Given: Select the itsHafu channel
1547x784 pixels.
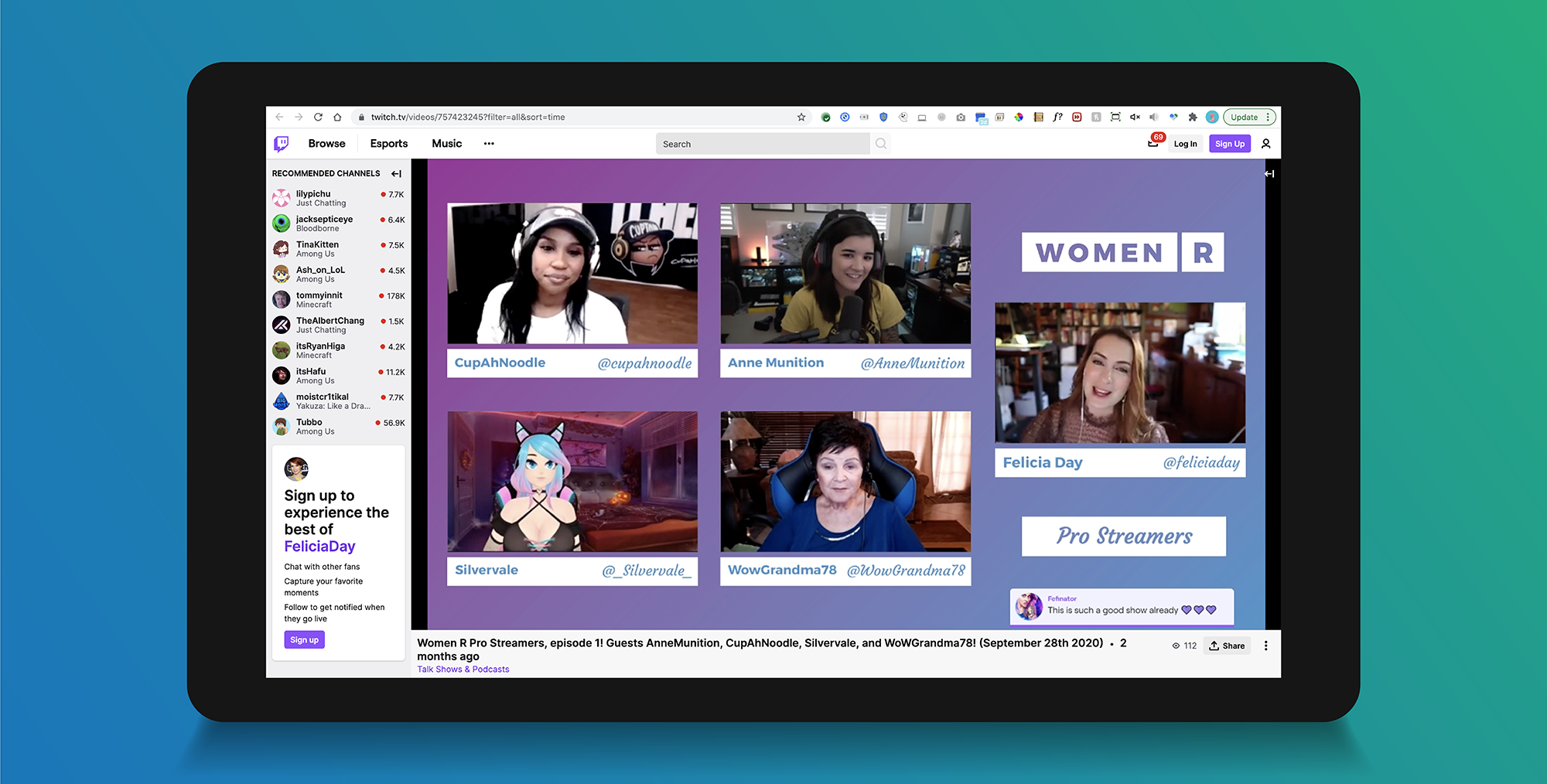Looking at the screenshot, I should click(338, 377).
